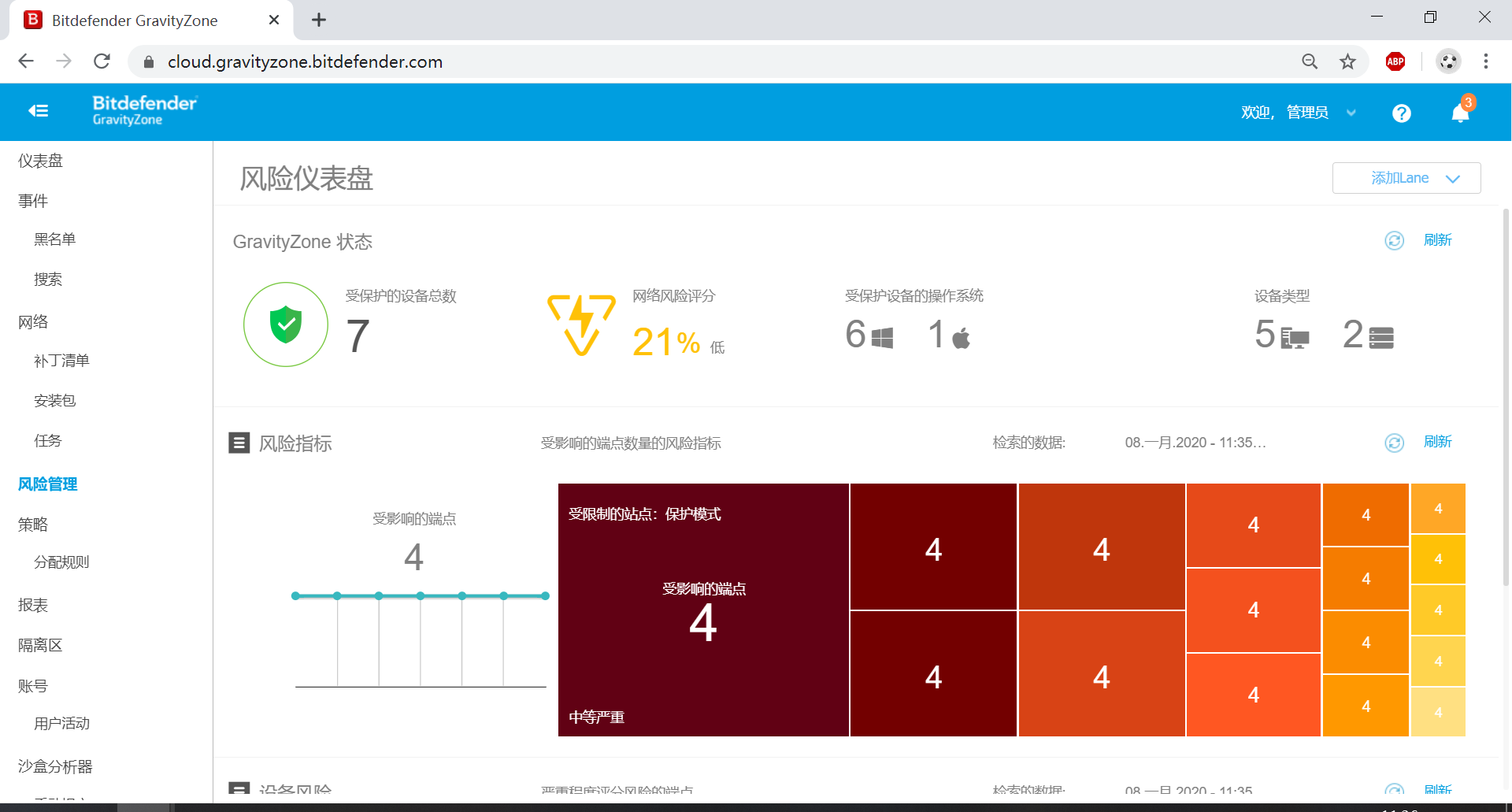Click the browser zoom magnifier icon
Viewport: 1512px width, 812px height.
pos(1309,61)
